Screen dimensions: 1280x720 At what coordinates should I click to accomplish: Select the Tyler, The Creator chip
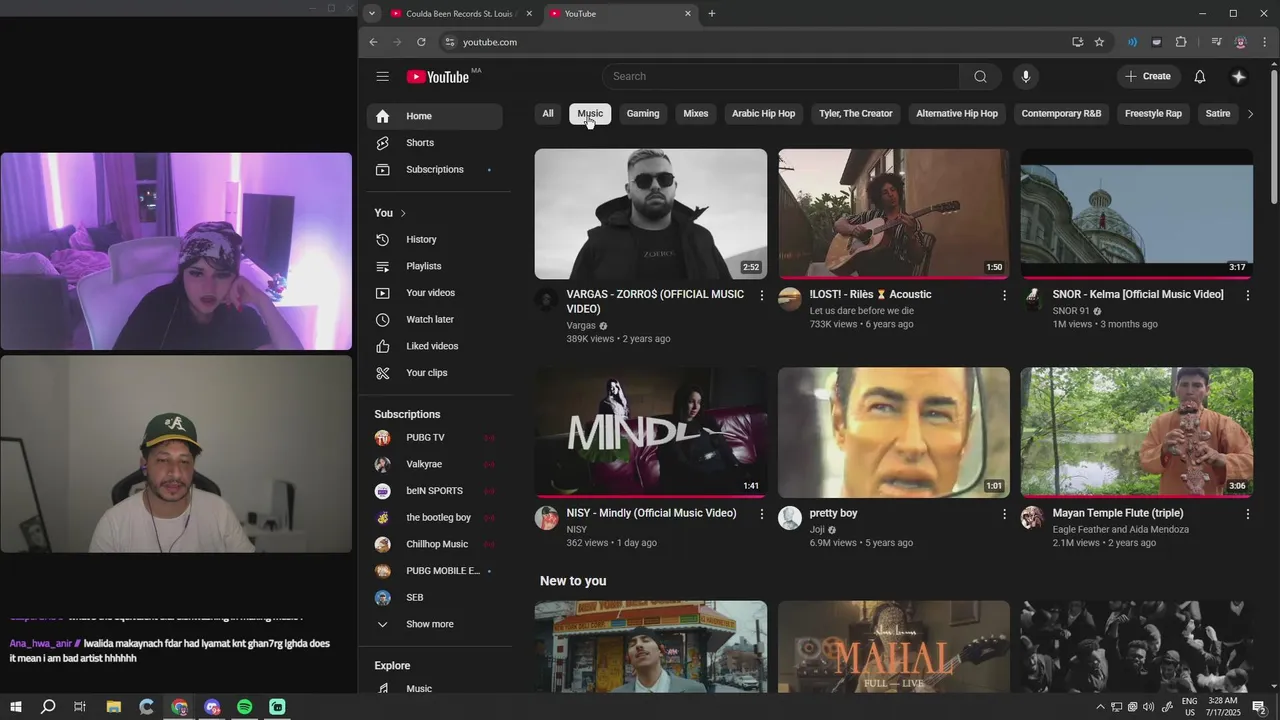pos(856,114)
